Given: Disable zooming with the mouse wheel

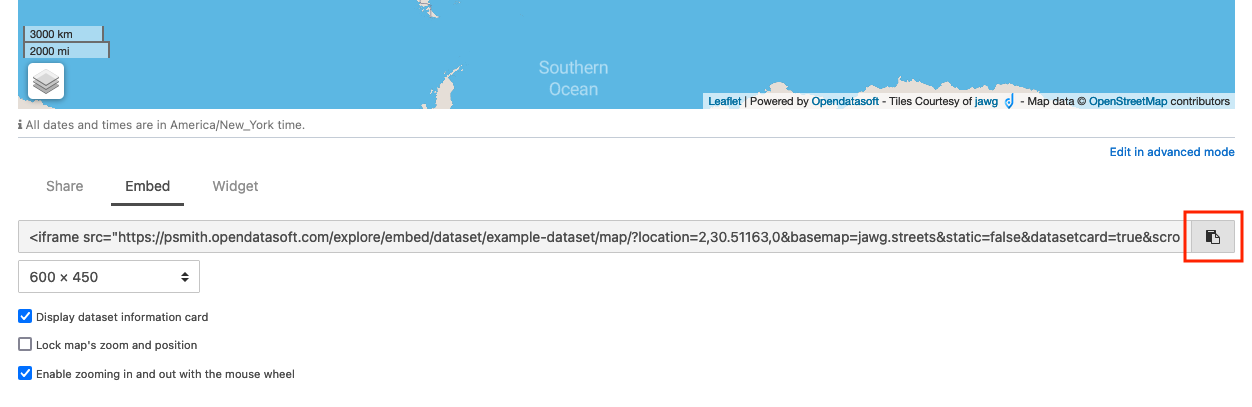Looking at the screenshot, I should click(x=25, y=374).
